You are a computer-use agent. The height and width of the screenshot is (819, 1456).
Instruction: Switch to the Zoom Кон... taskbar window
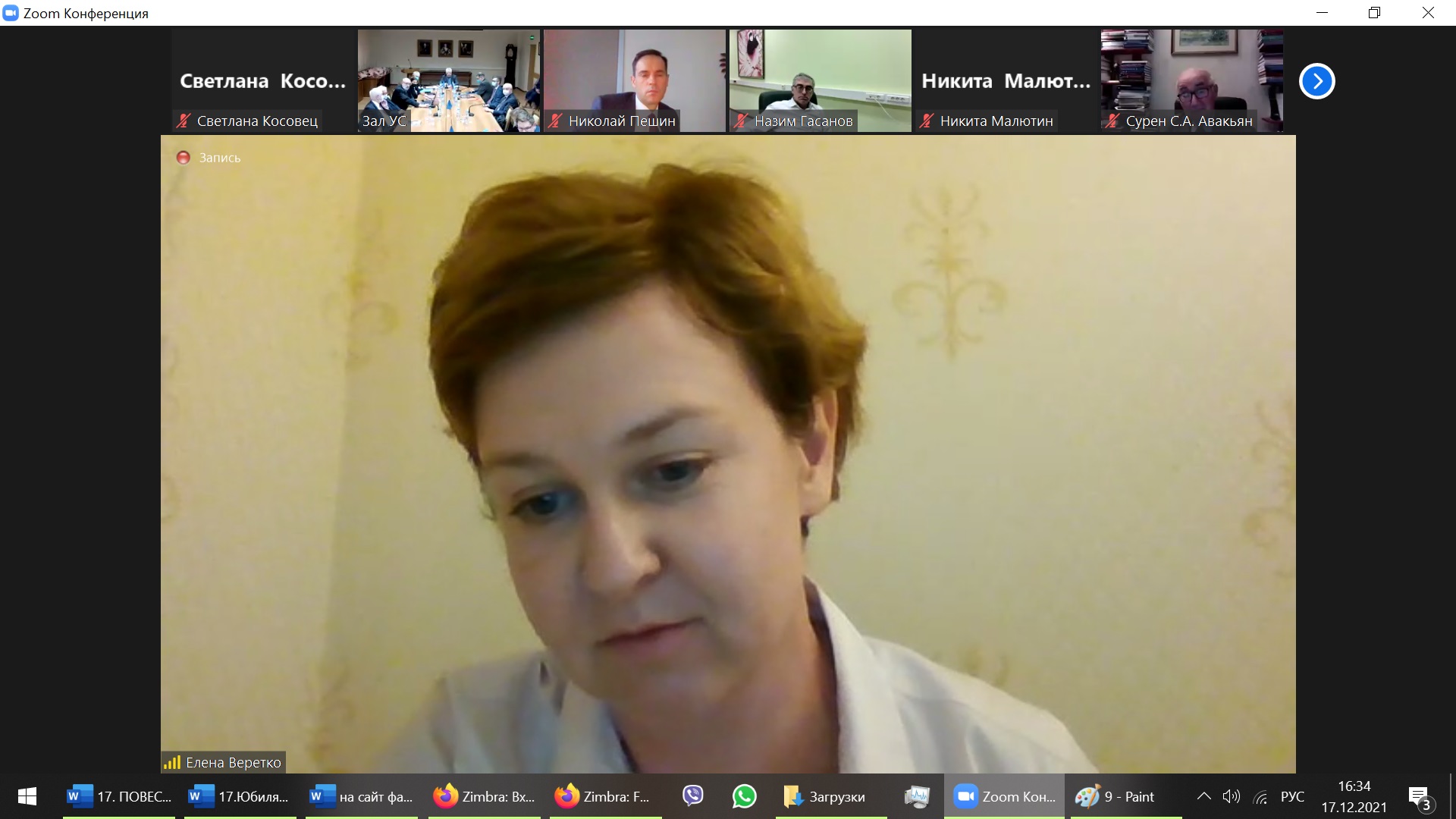1004,796
